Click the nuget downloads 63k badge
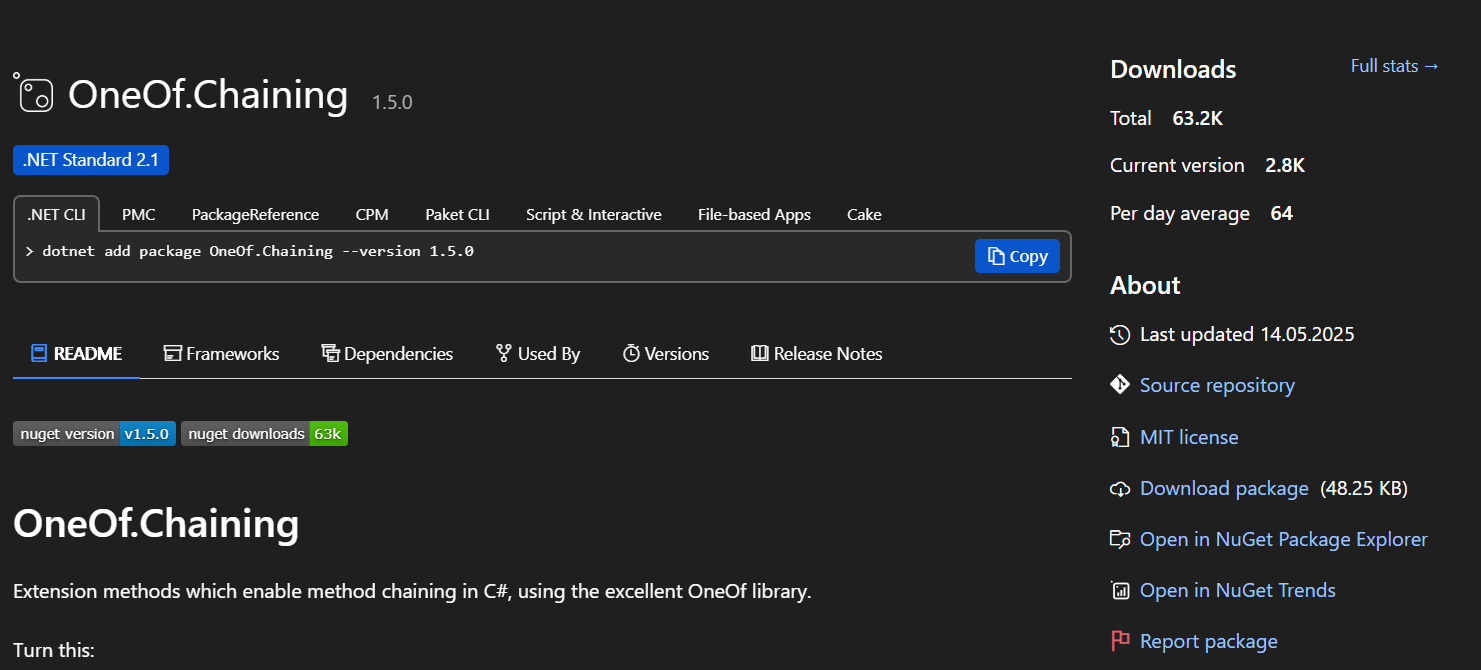The image size is (1481, 670). pos(264,434)
